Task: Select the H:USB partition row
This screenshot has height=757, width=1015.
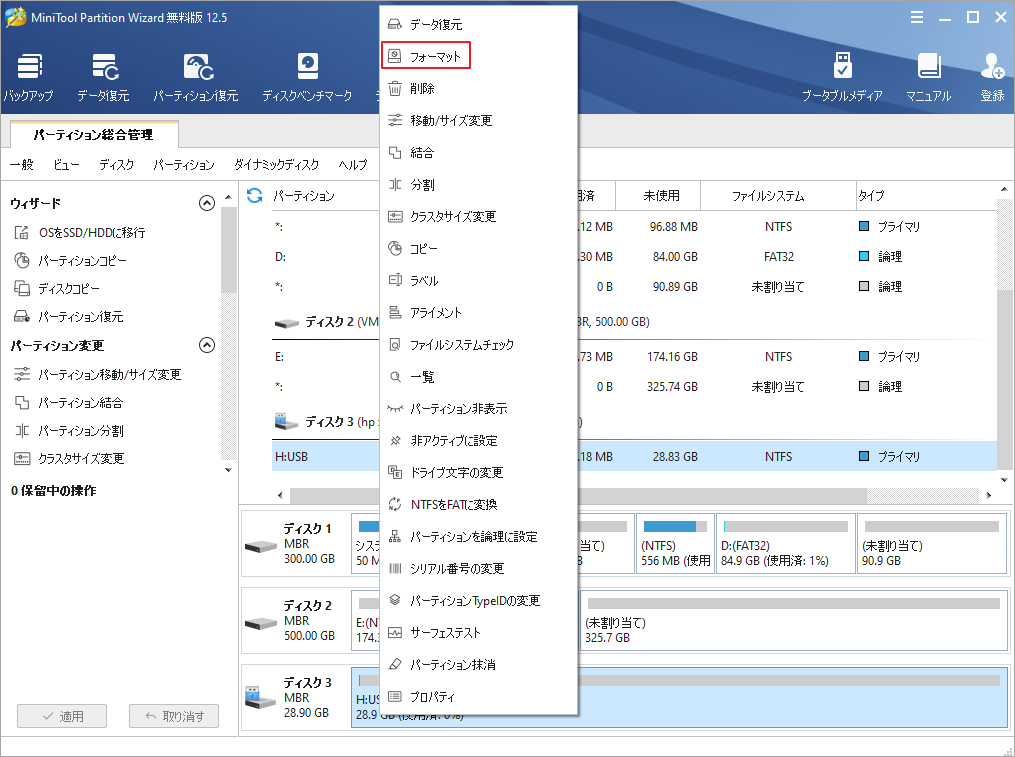Action: [x=634, y=457]
